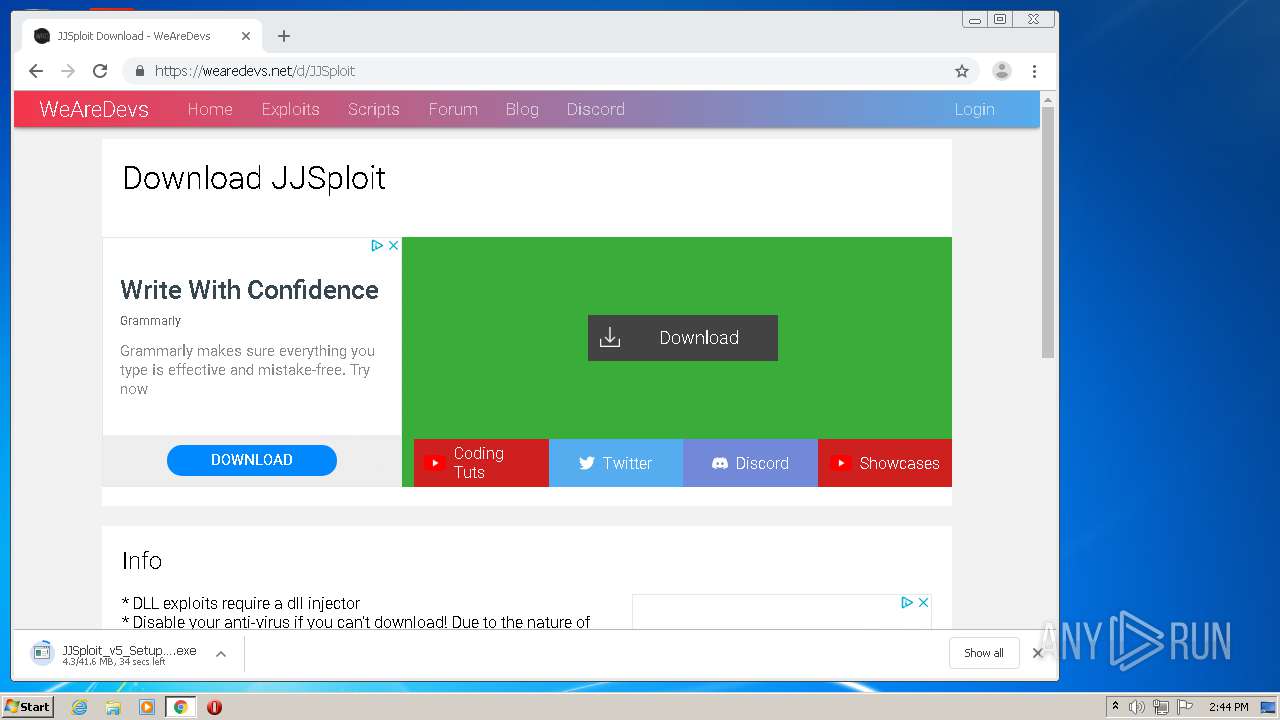This screenshot has height=720, width=1280.
Task: Click AdChoices icon on Grammarly ad
Action: click(x=377, y=245)
